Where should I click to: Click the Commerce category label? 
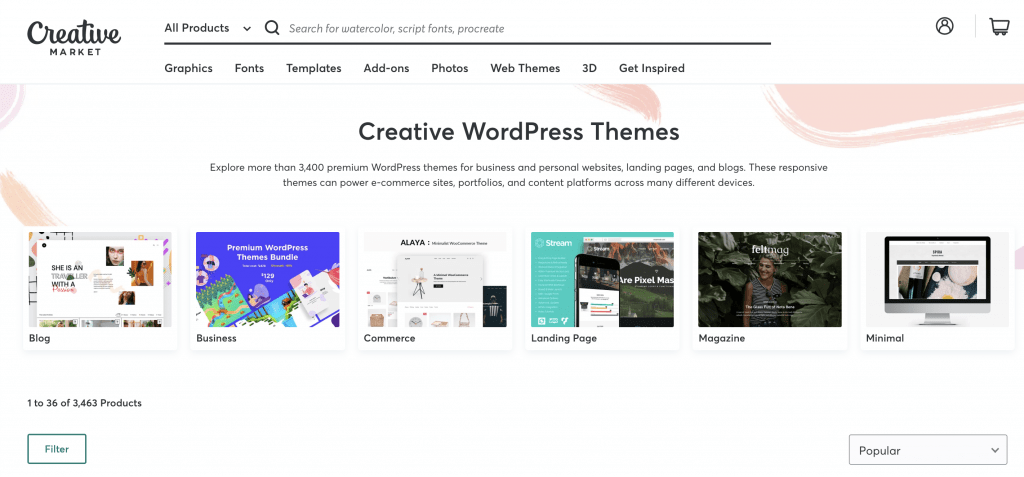[x=389, y=338]
